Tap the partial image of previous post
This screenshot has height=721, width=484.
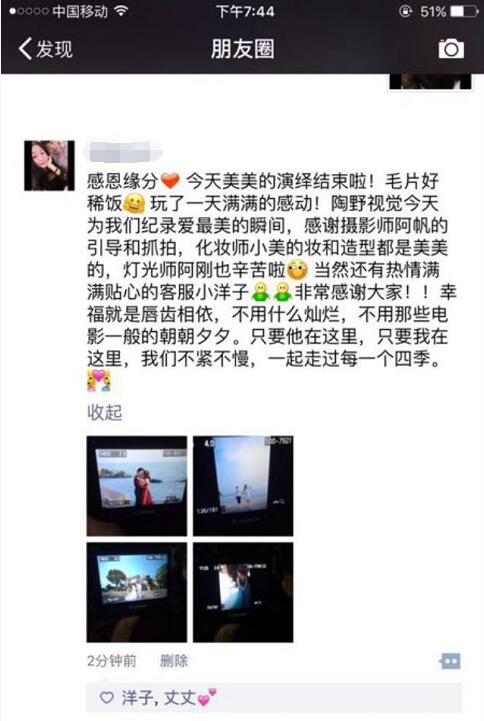pos(430,81)
